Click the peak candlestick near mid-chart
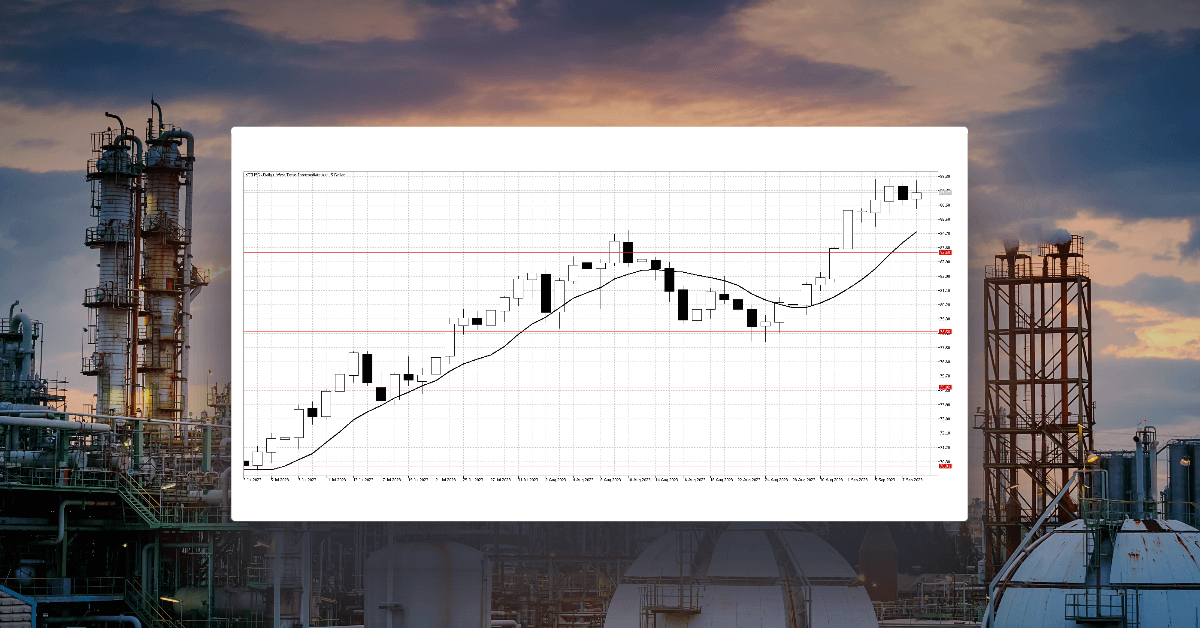The width and height of the screenshot is (1200, 628). 627,250
